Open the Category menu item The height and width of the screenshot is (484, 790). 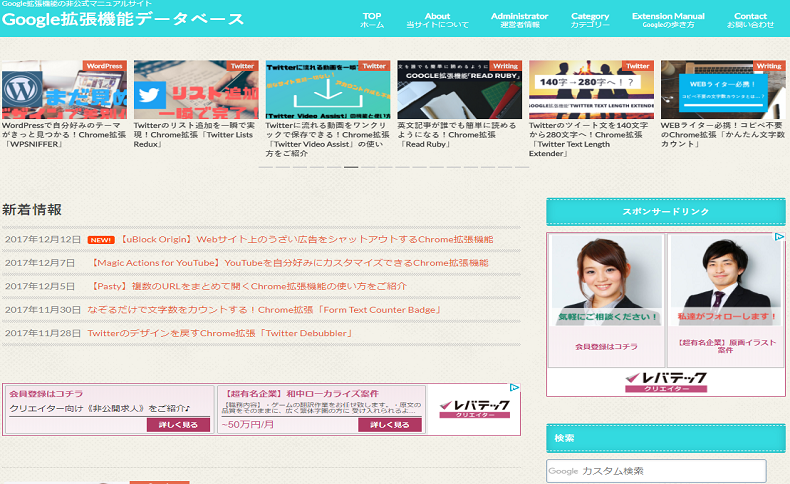coord(590,20)
